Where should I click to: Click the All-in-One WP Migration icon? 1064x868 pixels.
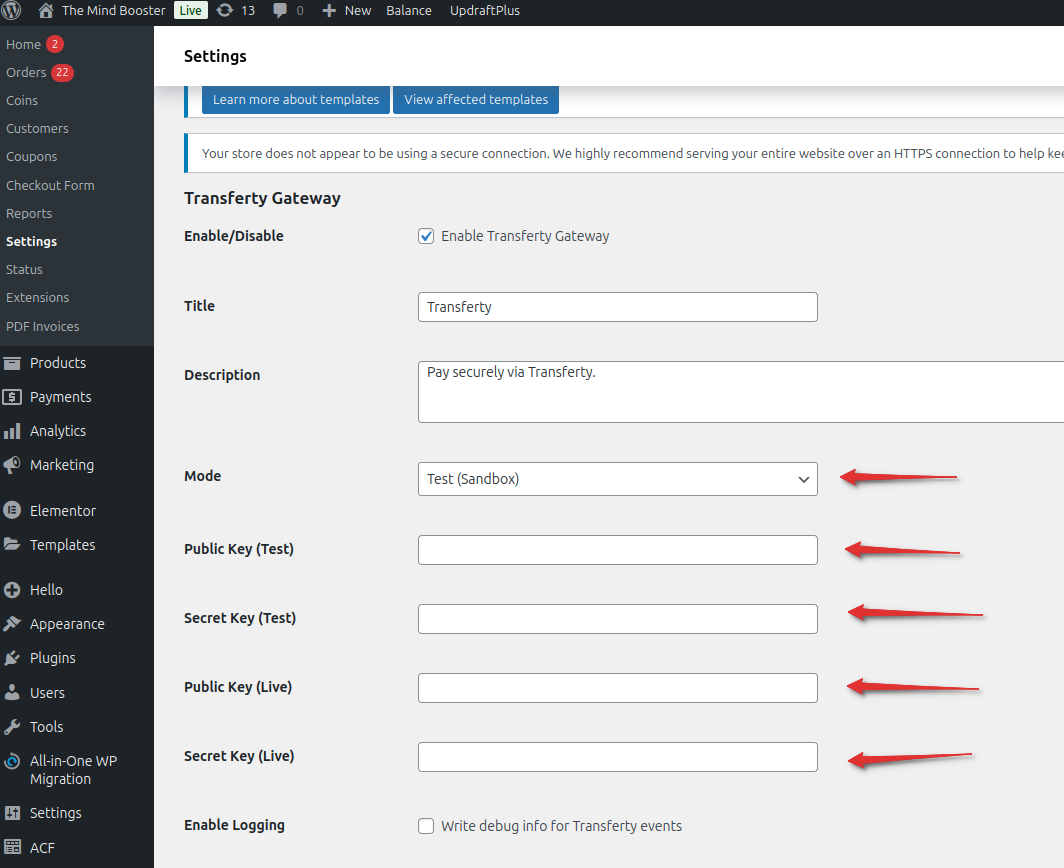(12, 761)
